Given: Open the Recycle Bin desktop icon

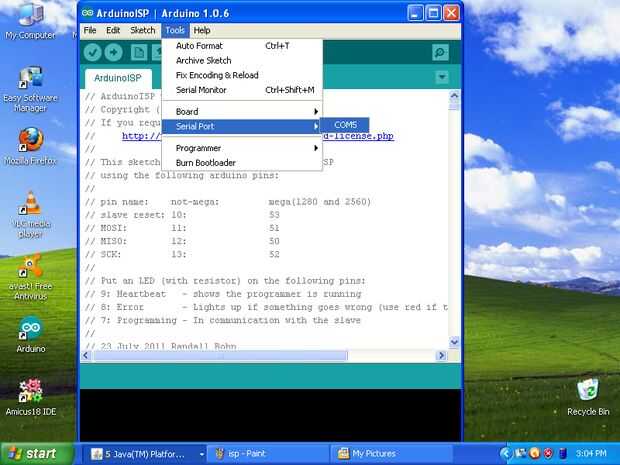Looking at the screenshot, I should [588, 397].
